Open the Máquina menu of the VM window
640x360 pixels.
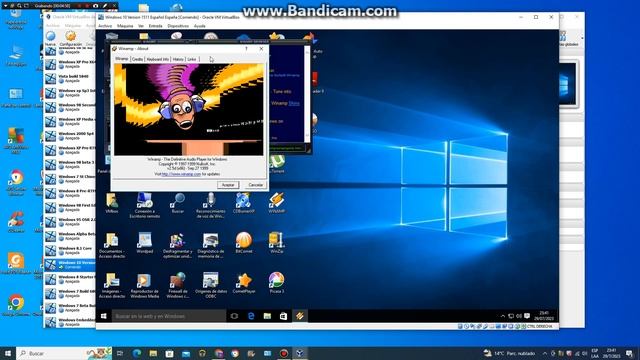(125, 26)
